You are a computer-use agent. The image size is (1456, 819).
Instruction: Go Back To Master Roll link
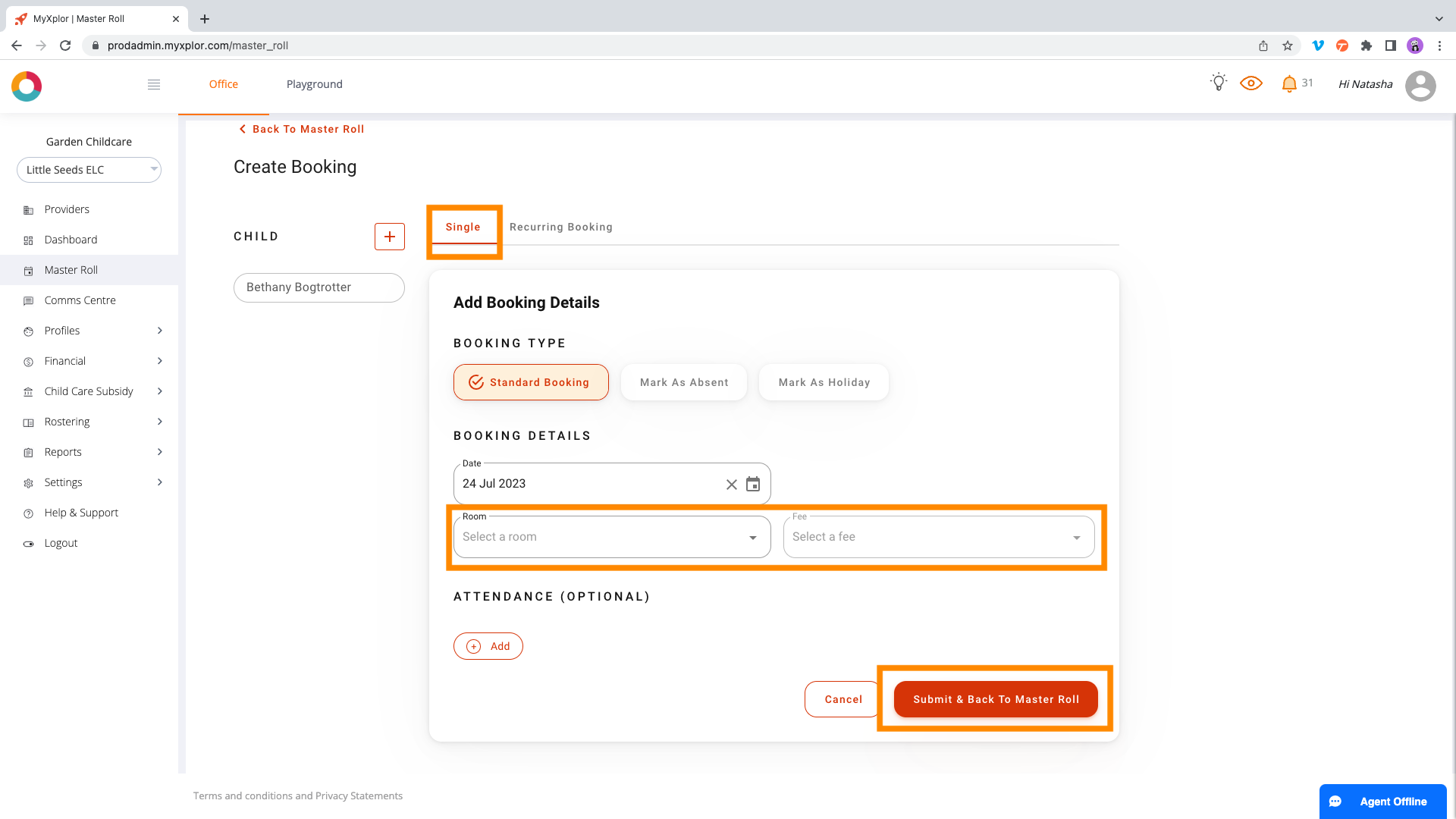tap(302, 129)
